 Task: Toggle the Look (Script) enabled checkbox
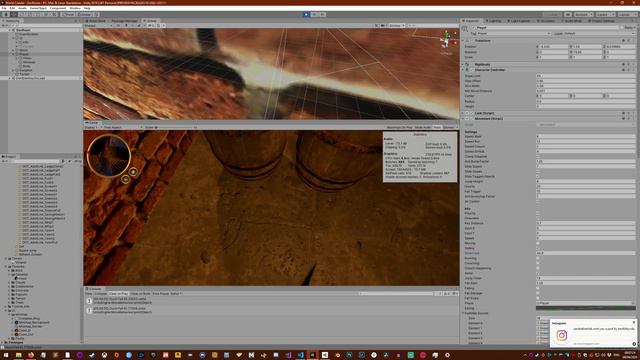click(472, 113)
